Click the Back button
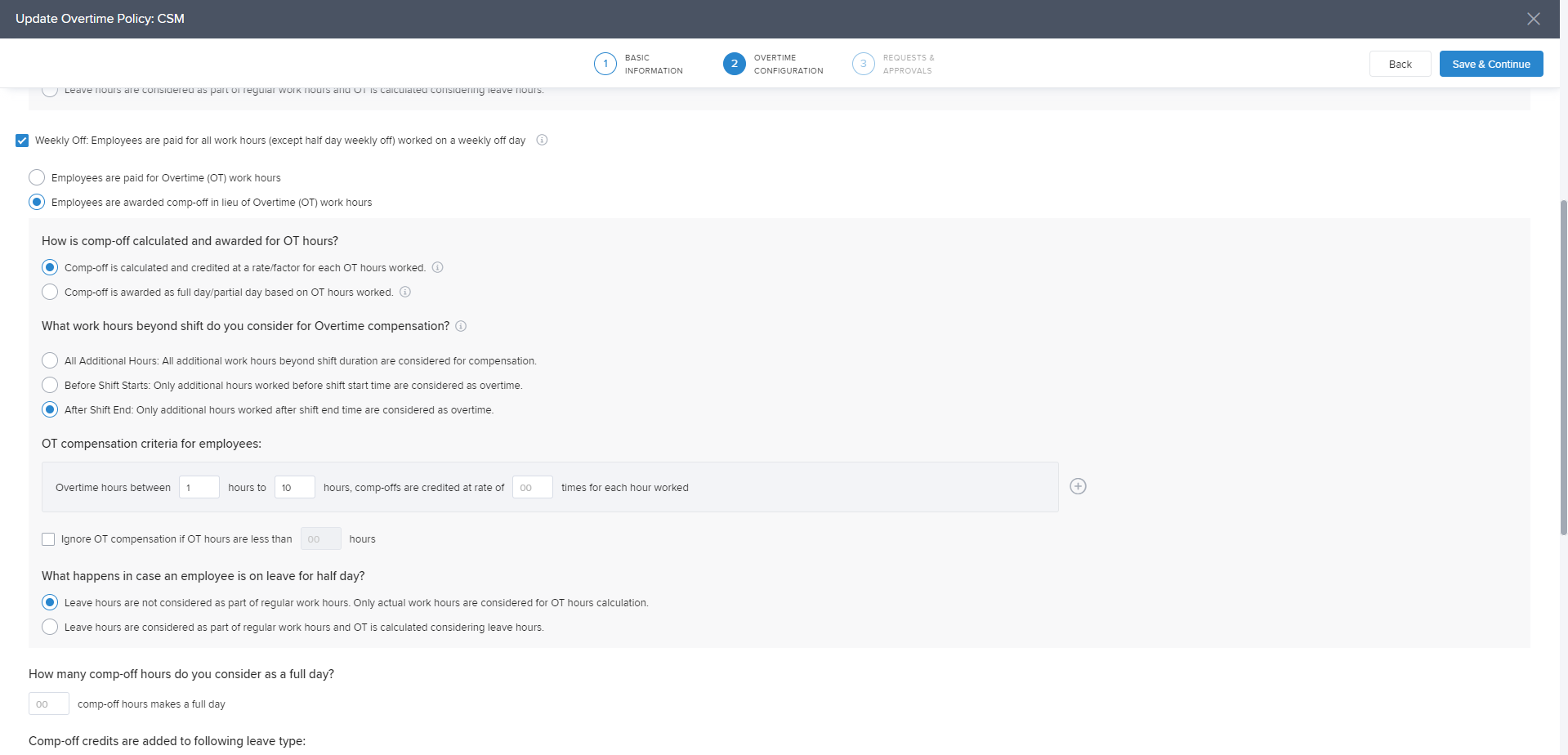The height and width of the screenshot is (755, 1568). (x=1400, y=64)
